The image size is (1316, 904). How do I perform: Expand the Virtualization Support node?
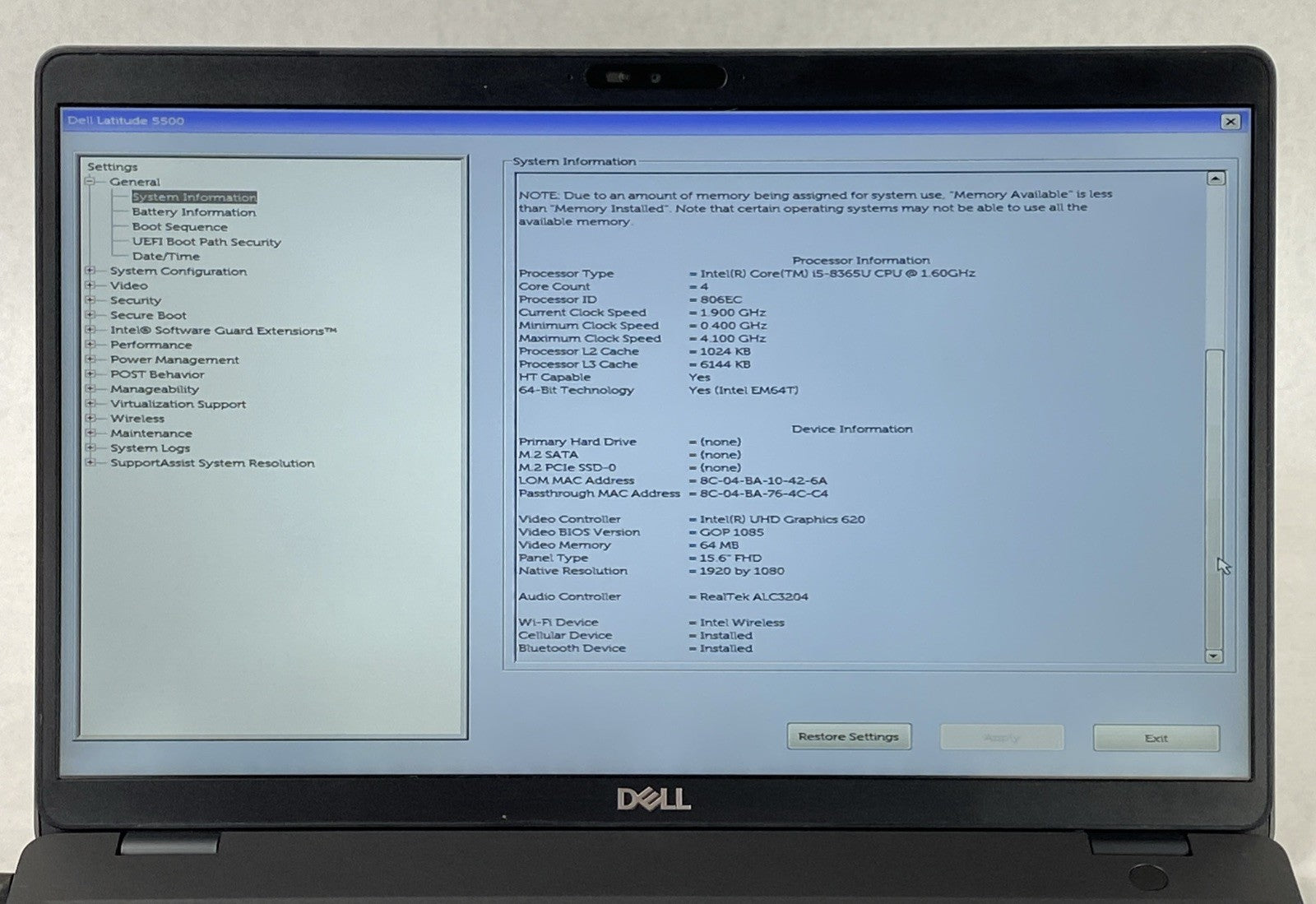(x=90, y=404)
